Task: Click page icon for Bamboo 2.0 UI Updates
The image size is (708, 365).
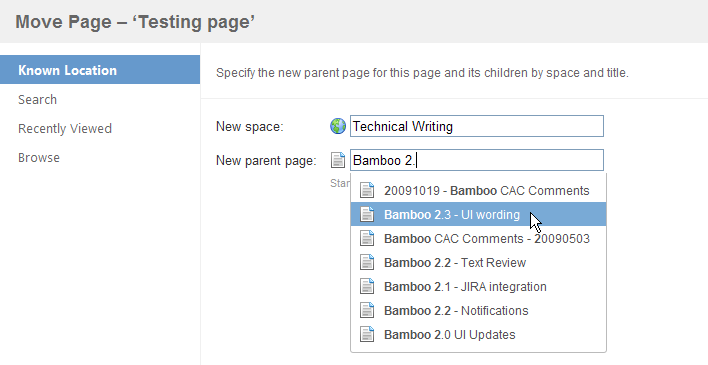Action: click(367, 334)
